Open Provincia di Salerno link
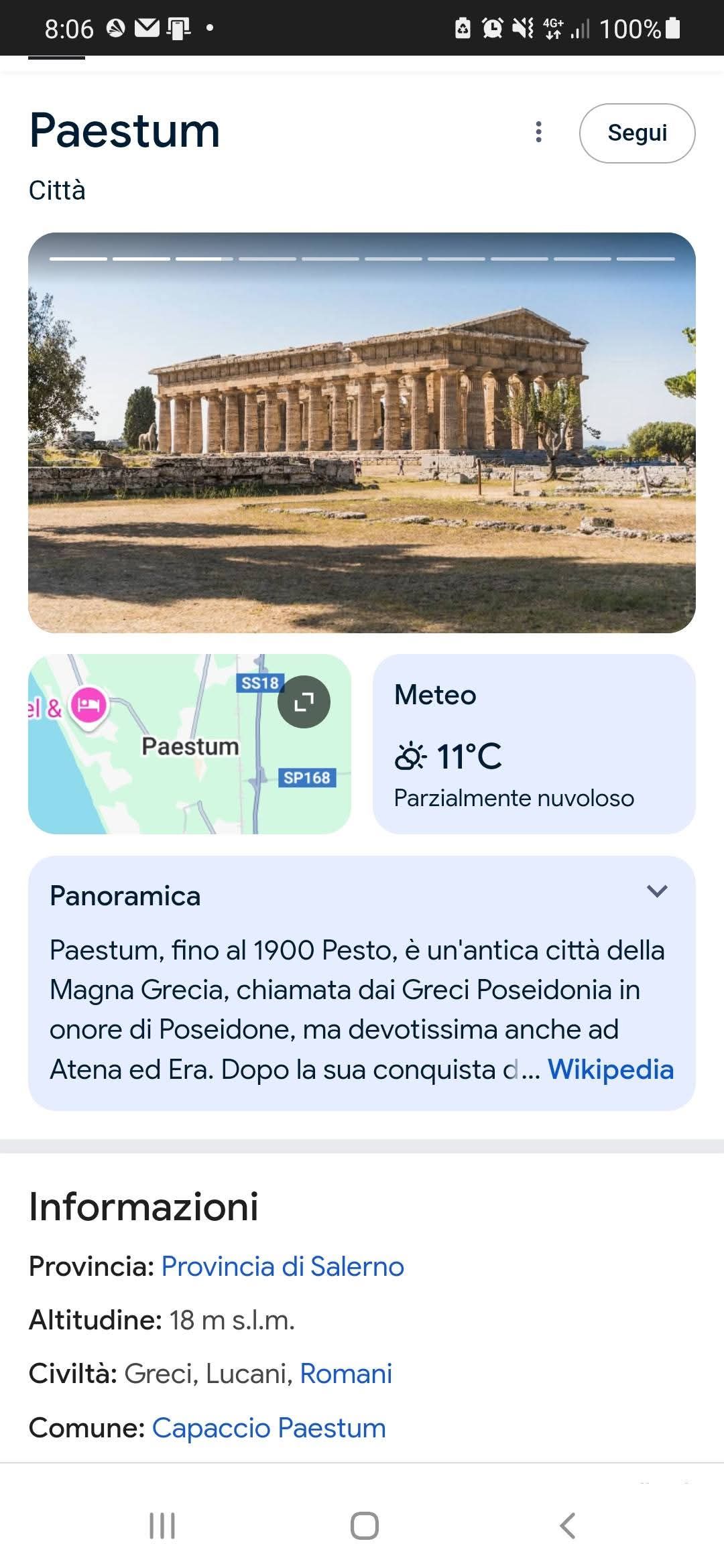 tap(283, 1266)
